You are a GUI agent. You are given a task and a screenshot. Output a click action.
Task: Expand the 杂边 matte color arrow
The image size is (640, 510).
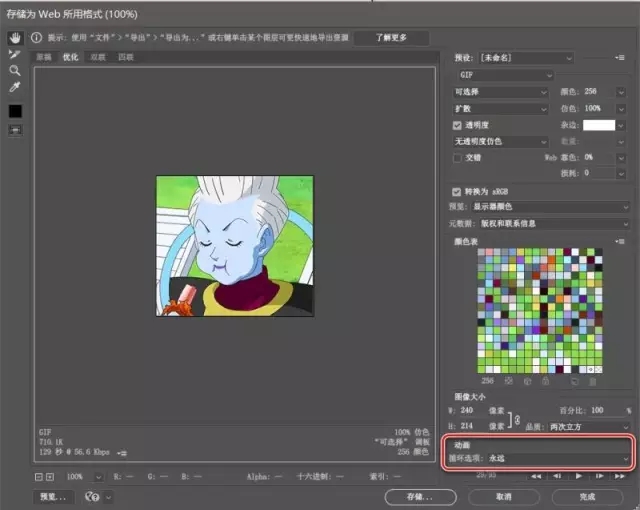[621, 125]
